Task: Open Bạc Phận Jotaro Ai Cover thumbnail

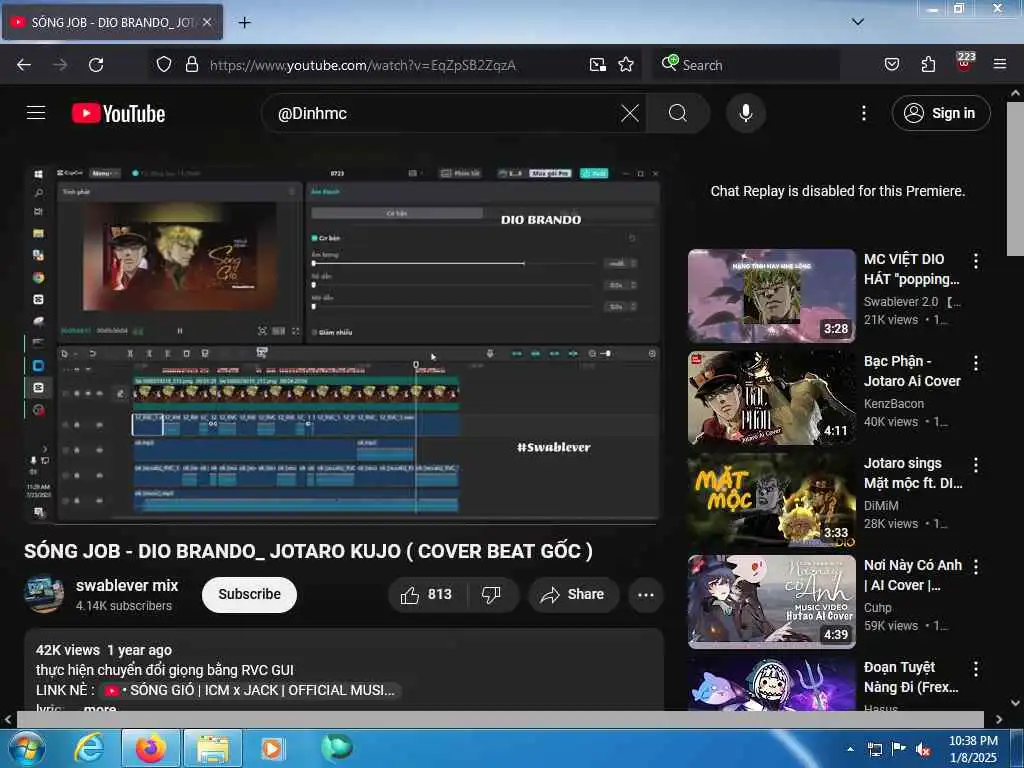Action: 771,398
